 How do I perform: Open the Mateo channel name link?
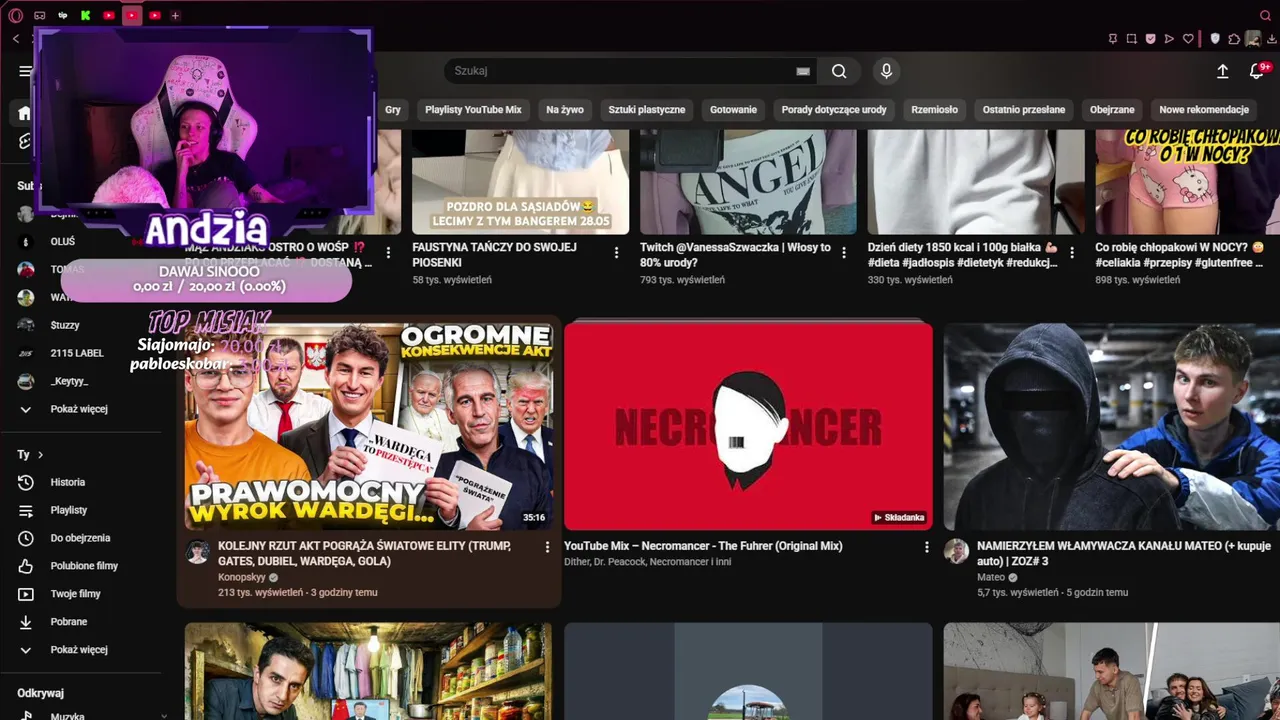[x=991, y=577]
